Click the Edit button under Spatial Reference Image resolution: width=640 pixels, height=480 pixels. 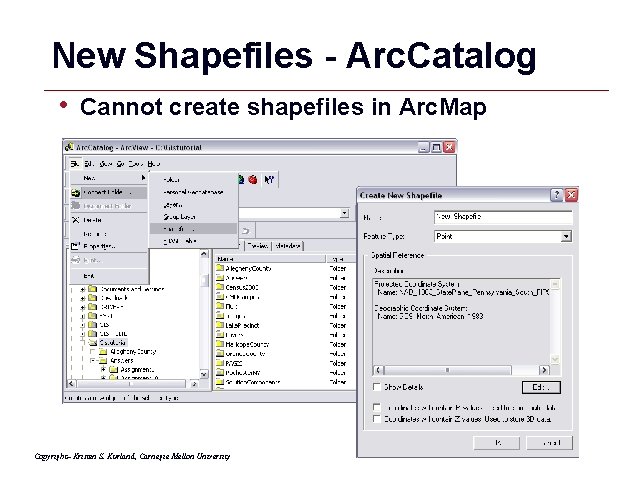pyautogui.click(x=541, y=387)
